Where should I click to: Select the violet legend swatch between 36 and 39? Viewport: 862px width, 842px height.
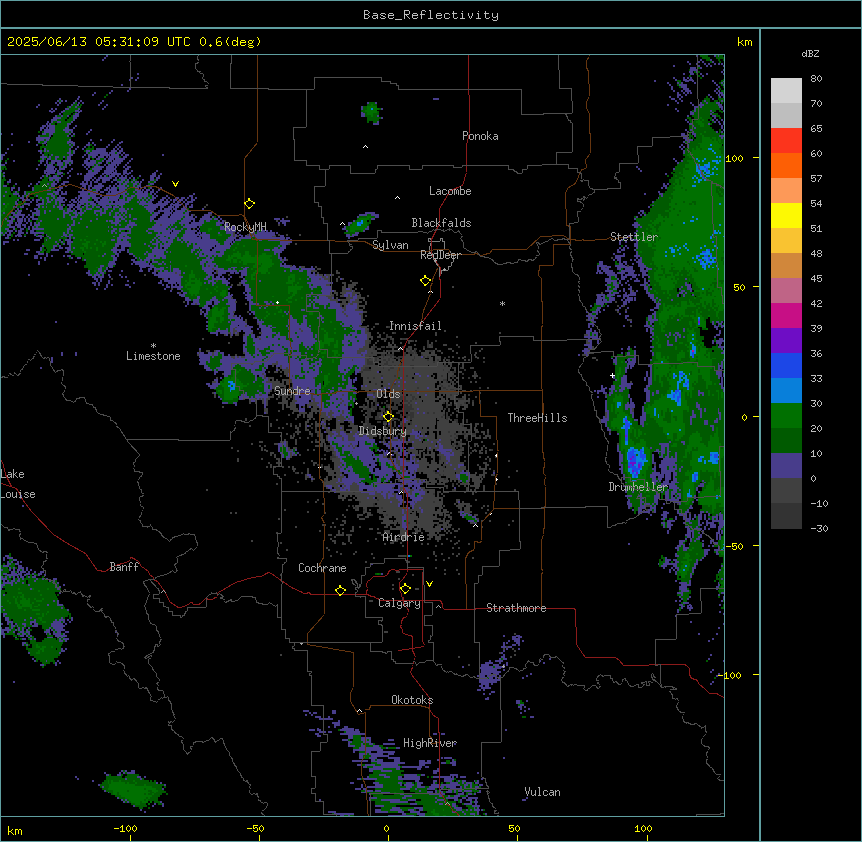[786, 341]
